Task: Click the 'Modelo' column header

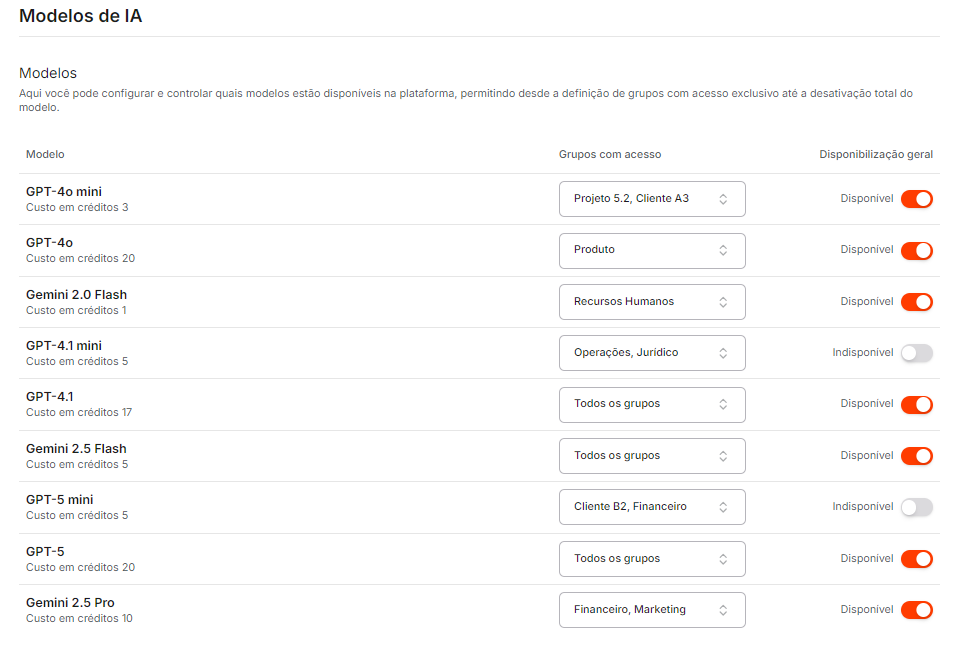Action: 45,155
